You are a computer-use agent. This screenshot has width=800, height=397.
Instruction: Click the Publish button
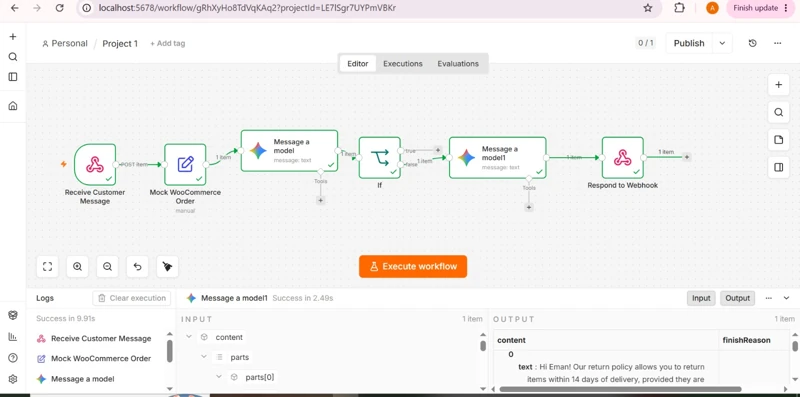689,43
